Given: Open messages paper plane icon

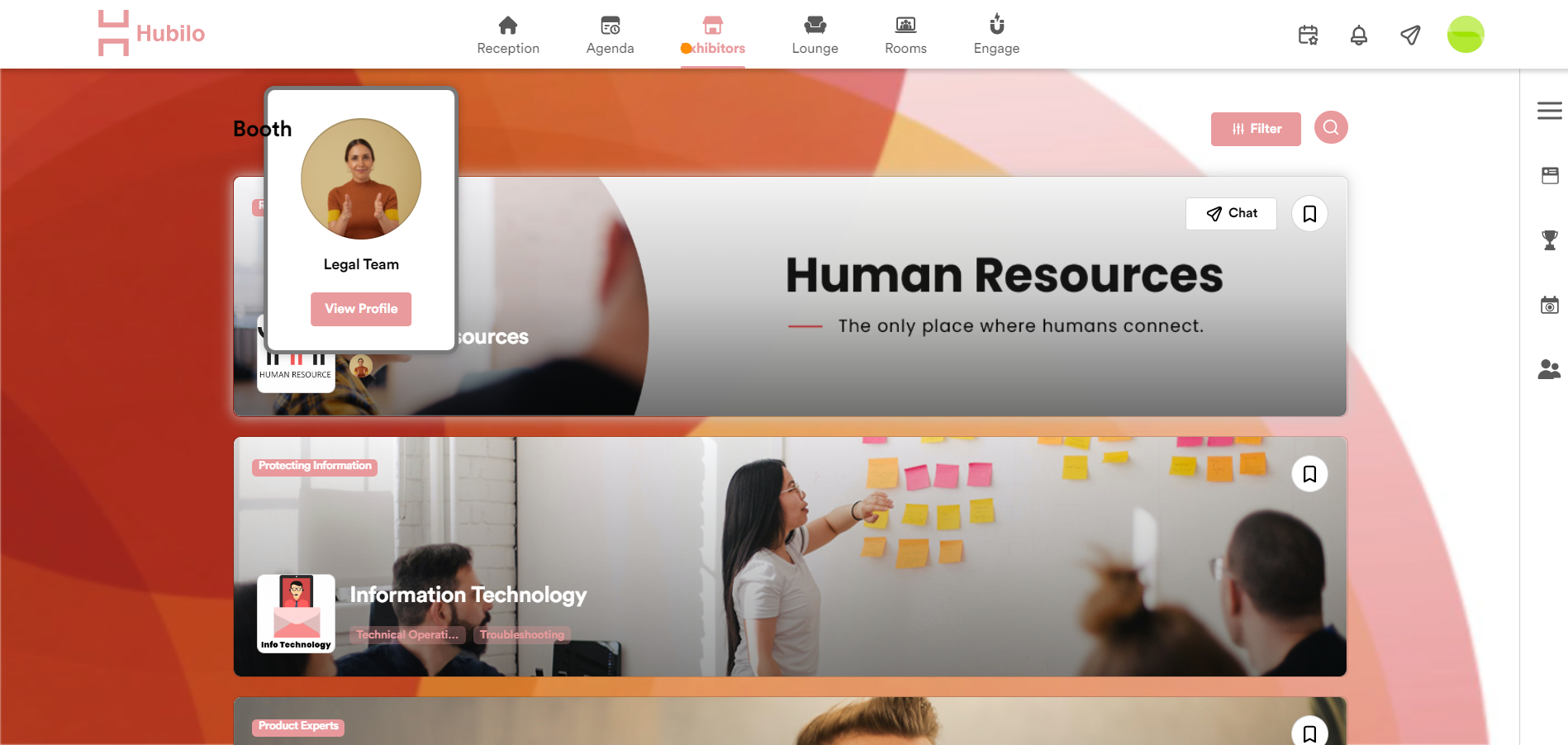Looking at the screenshot, I should [x=1410, y=35].
